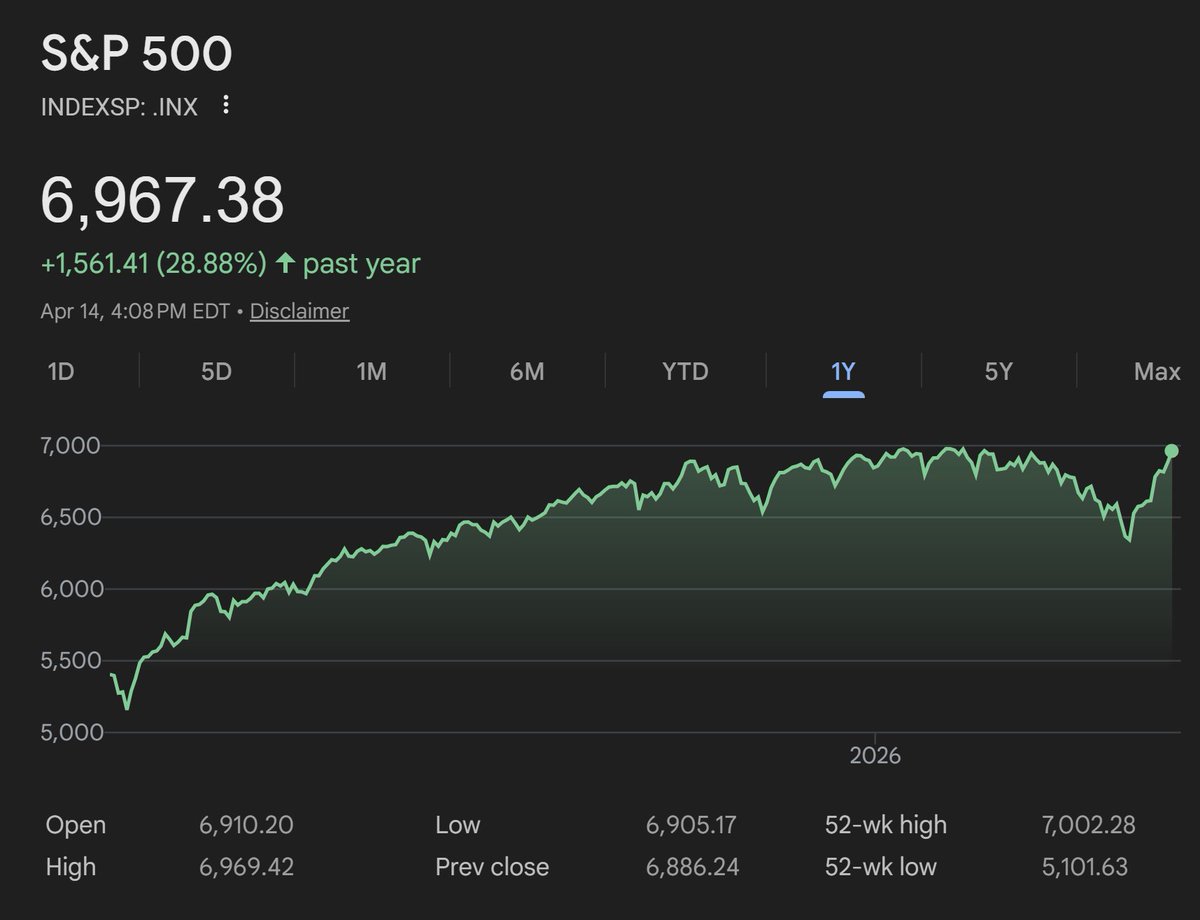Open the three-dot more options menu
The height and width of the screenshot is (920, 1200).
click(x=226, y=105)
